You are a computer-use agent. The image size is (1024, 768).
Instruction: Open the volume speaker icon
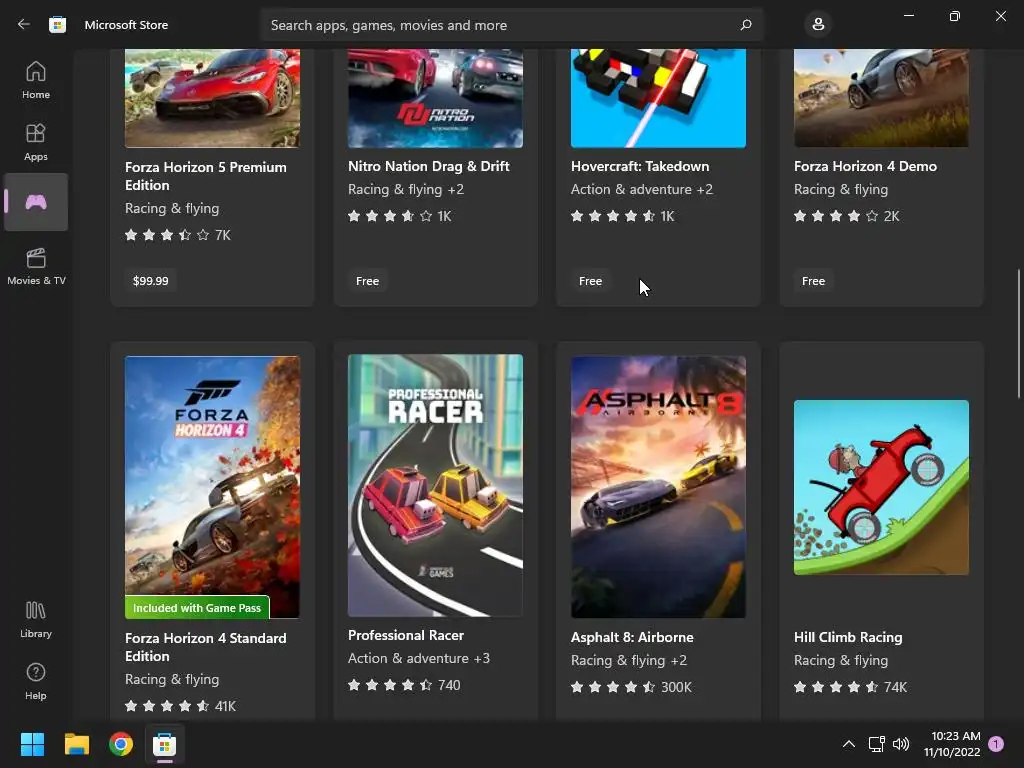tap(901, 744)
